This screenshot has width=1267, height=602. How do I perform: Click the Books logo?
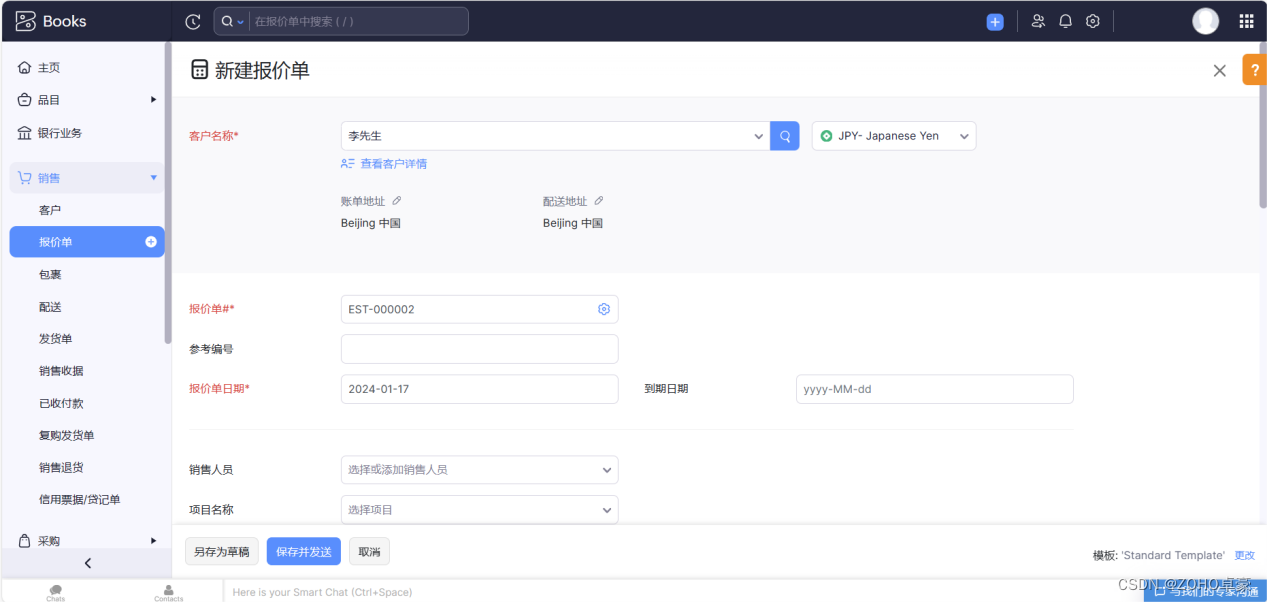[51, 21]
